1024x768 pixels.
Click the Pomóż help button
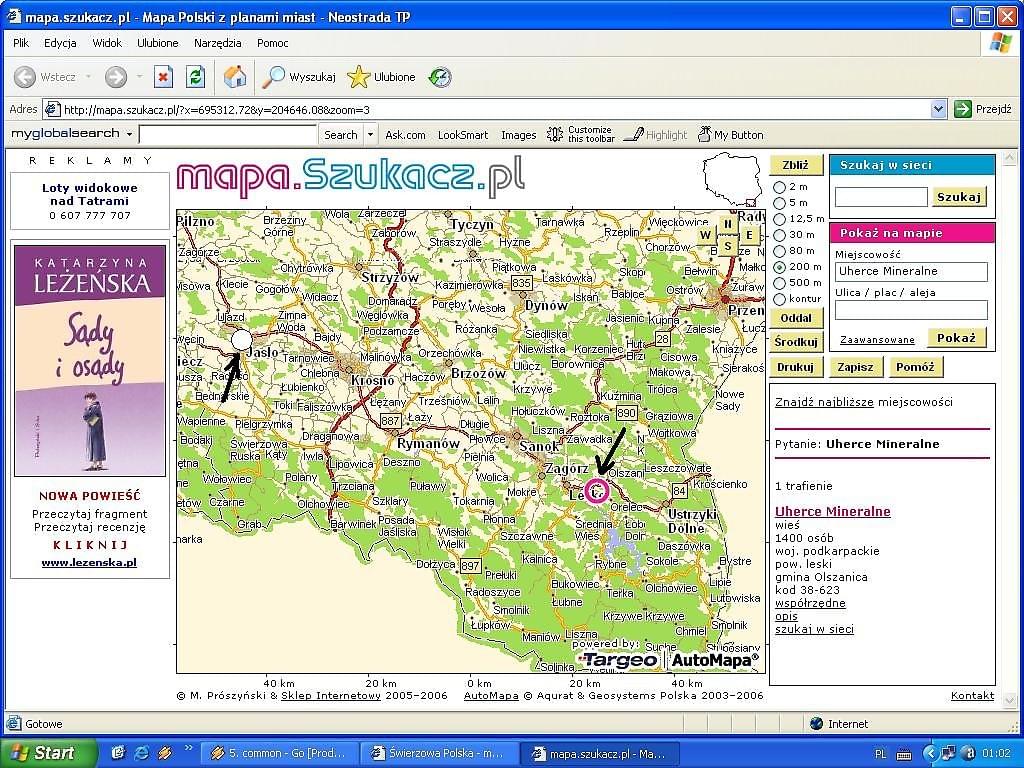(915, 367)
